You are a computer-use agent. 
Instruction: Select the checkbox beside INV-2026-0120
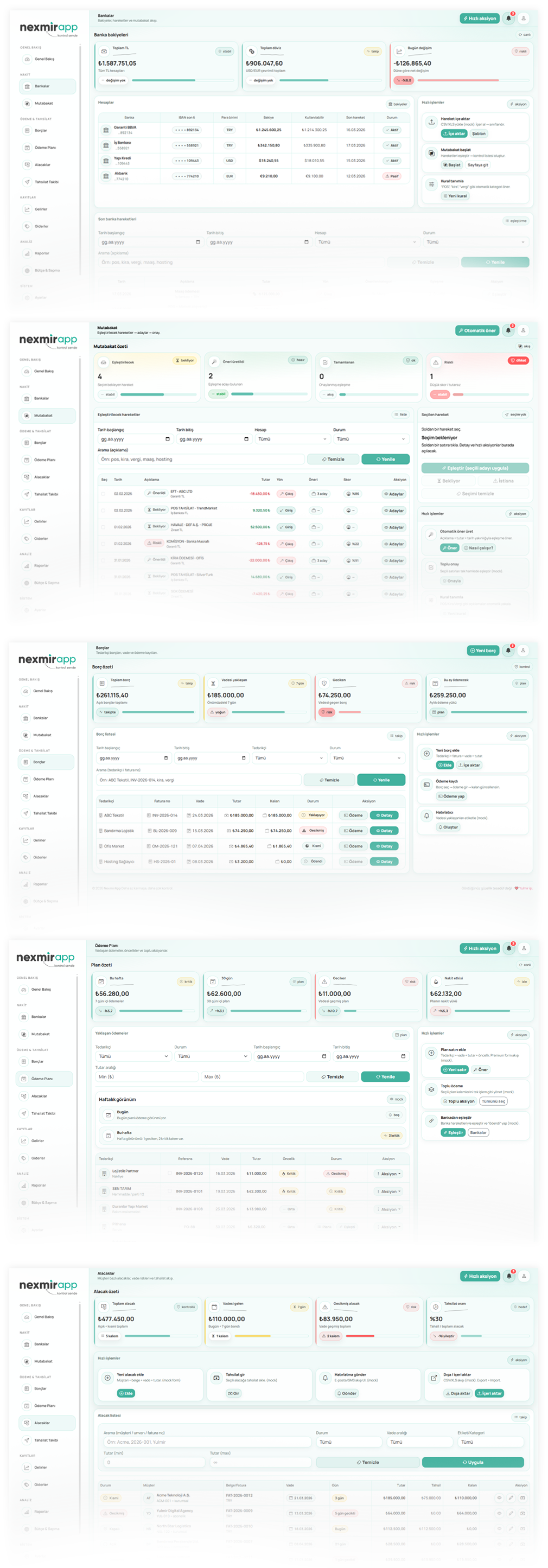[170, 1173]
